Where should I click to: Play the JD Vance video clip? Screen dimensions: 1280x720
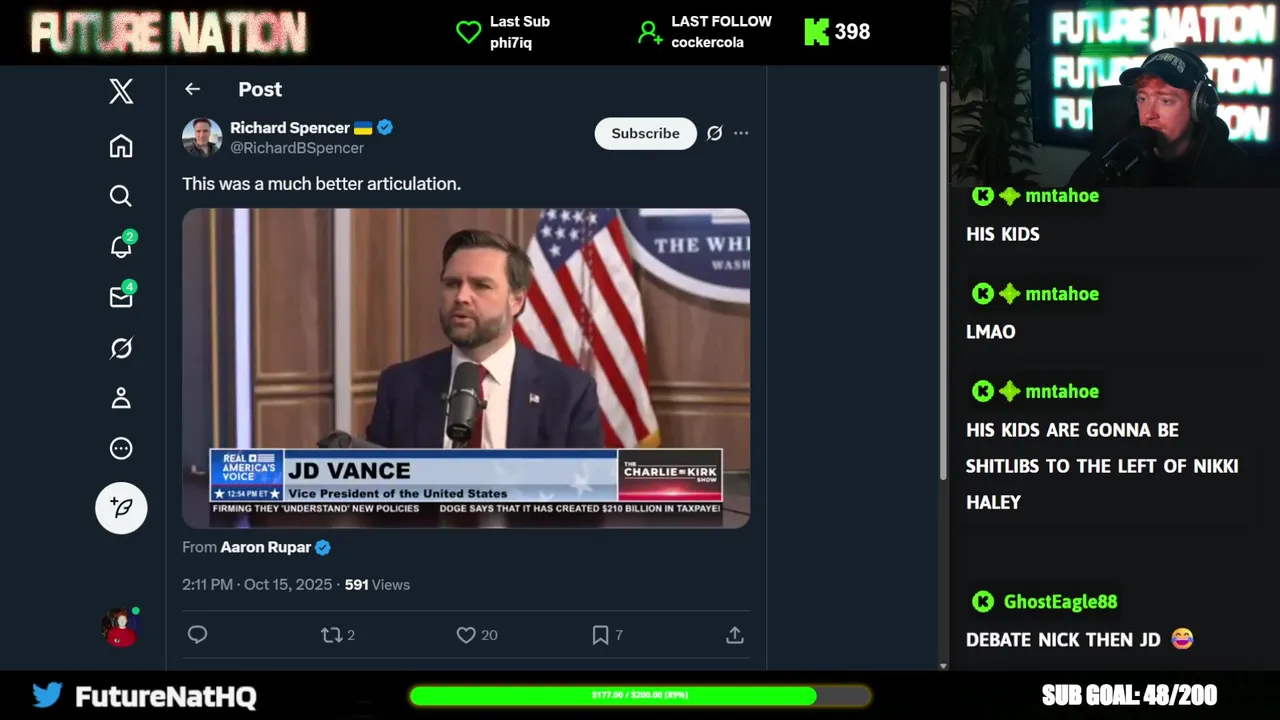pos(466,368)
